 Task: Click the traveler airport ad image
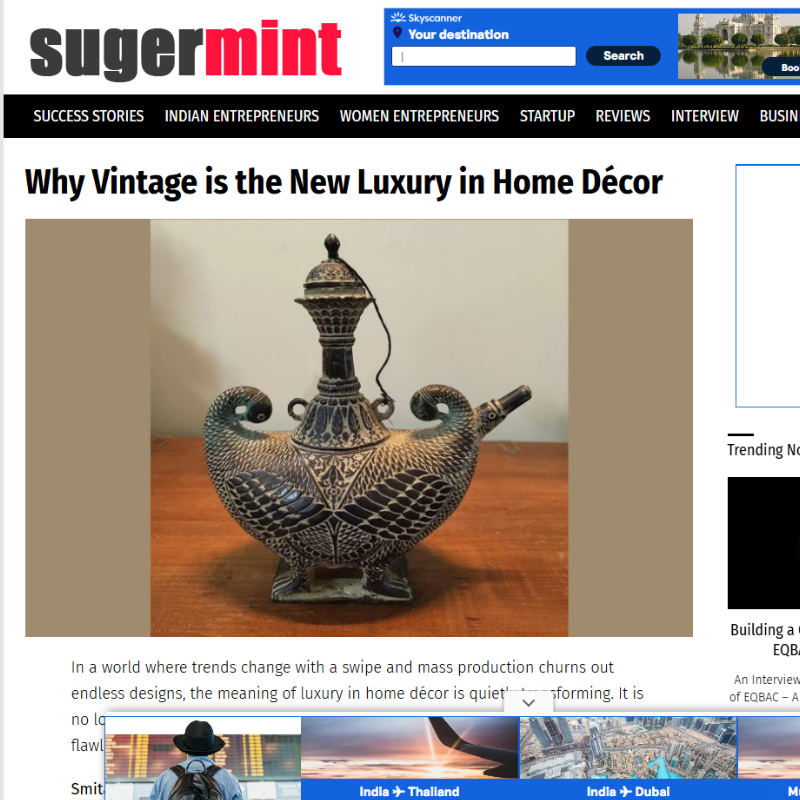tap(203, 758)
